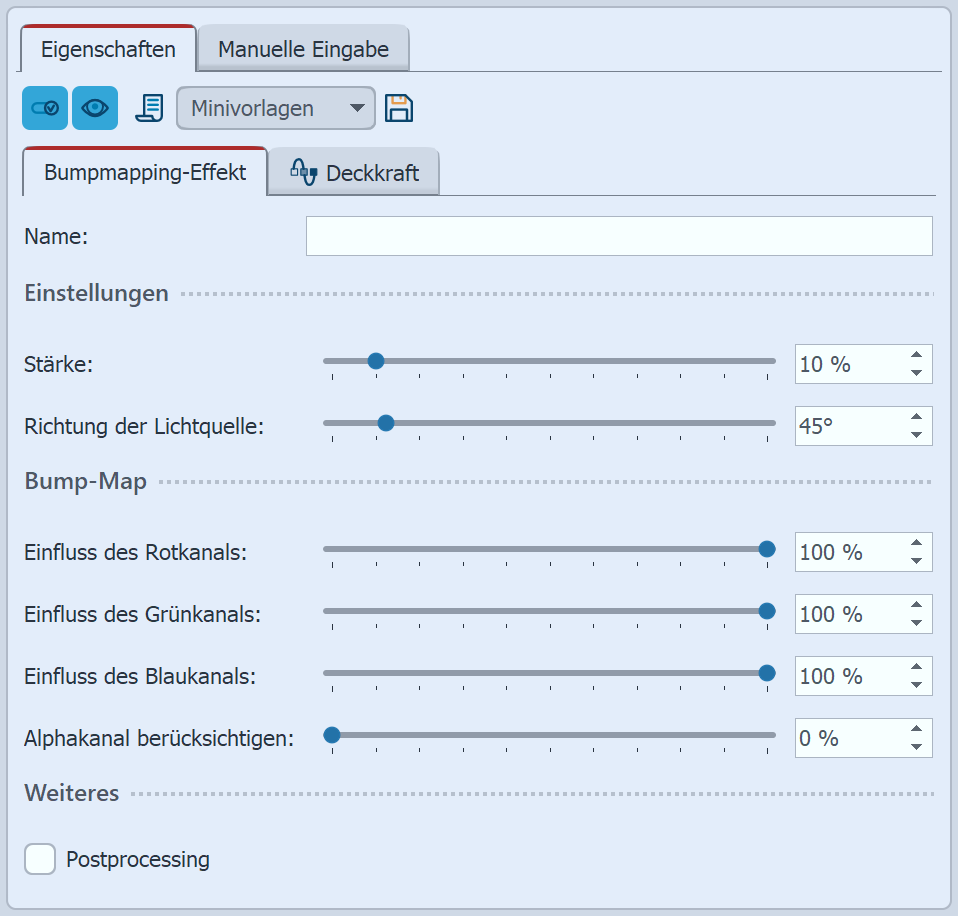Select the Eigenschaften tab
Image resolution: width=958 pixels, height=916 pixels.
[108, 49]
